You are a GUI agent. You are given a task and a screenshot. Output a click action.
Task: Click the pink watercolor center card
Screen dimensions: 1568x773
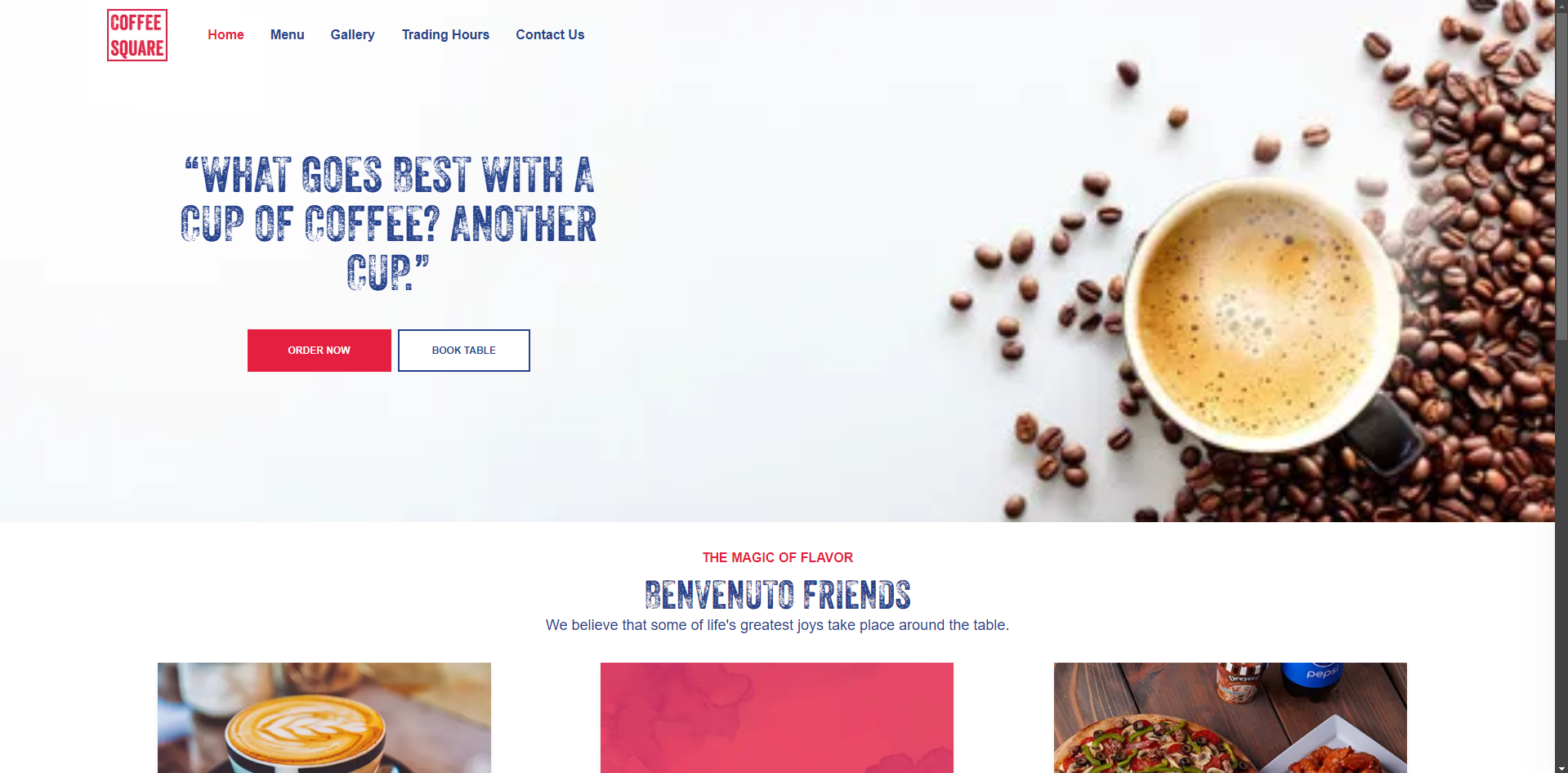[777, 717]
